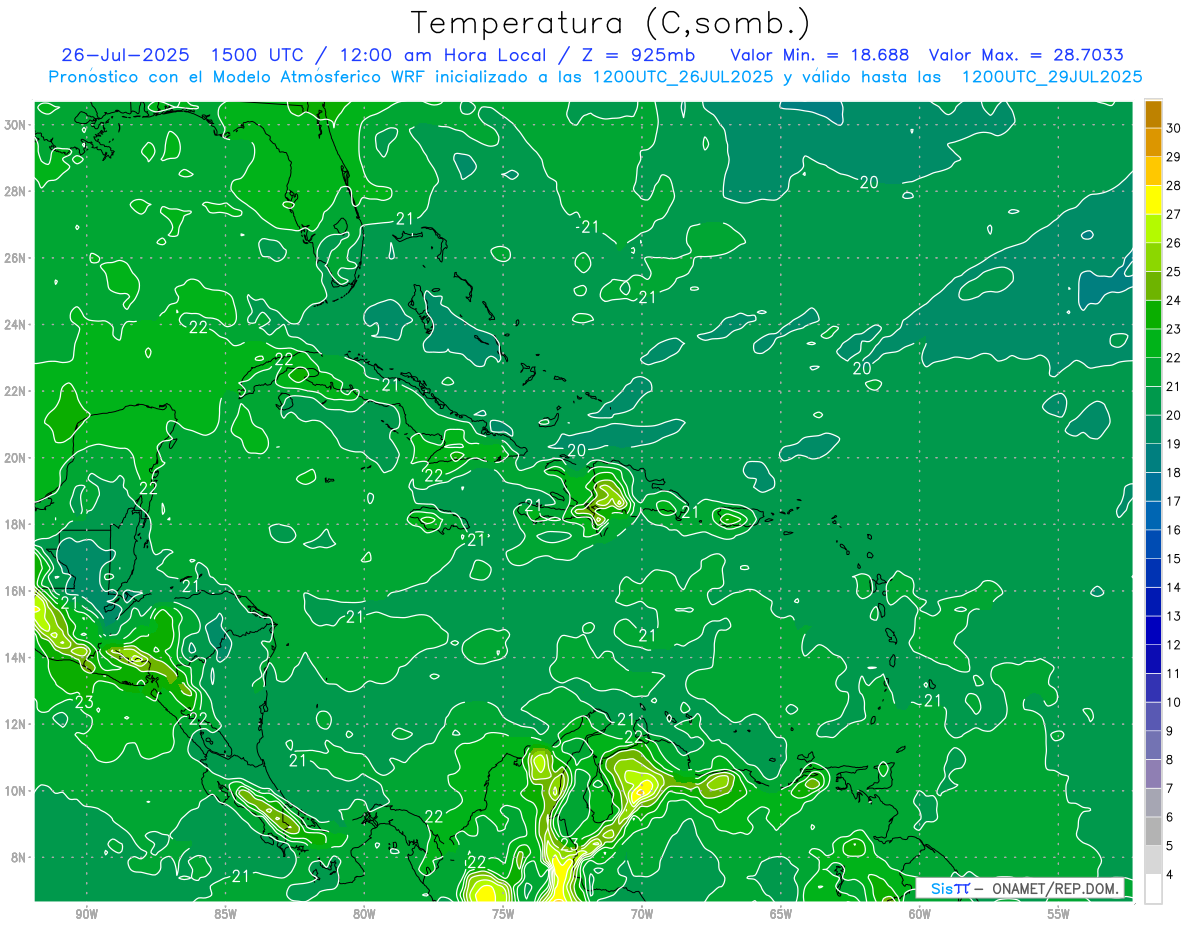Screen dimensions: 1200x927
Task: Click the '6' value on the color scale
Action: (1171, 818)
